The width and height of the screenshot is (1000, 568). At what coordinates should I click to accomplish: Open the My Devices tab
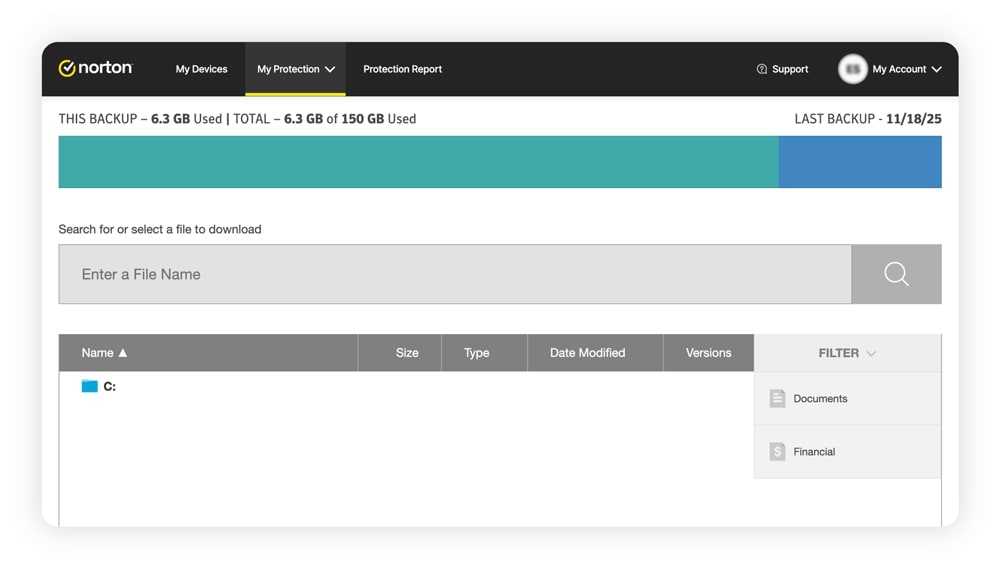[x=202, y=69]
